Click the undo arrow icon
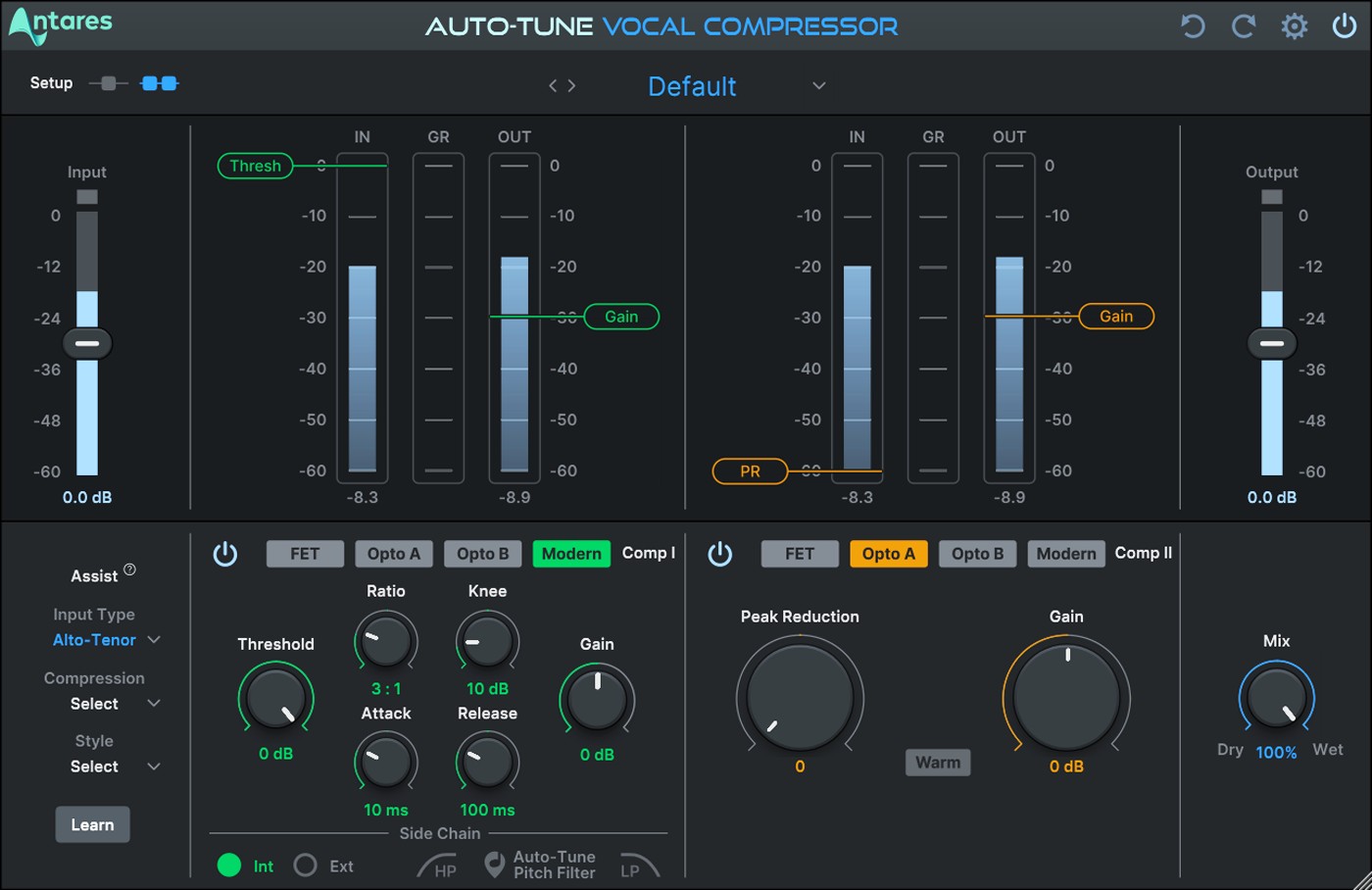 pos(1192,26)
